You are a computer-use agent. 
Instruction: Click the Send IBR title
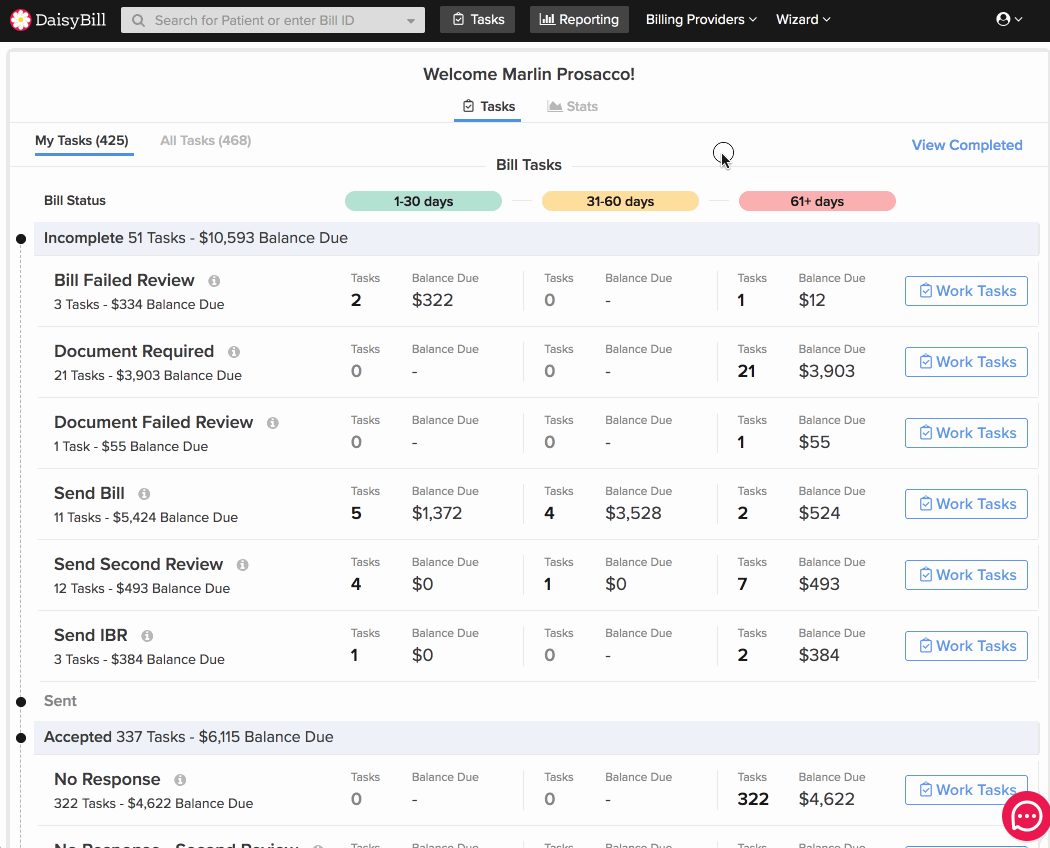(x=90, y=635)
